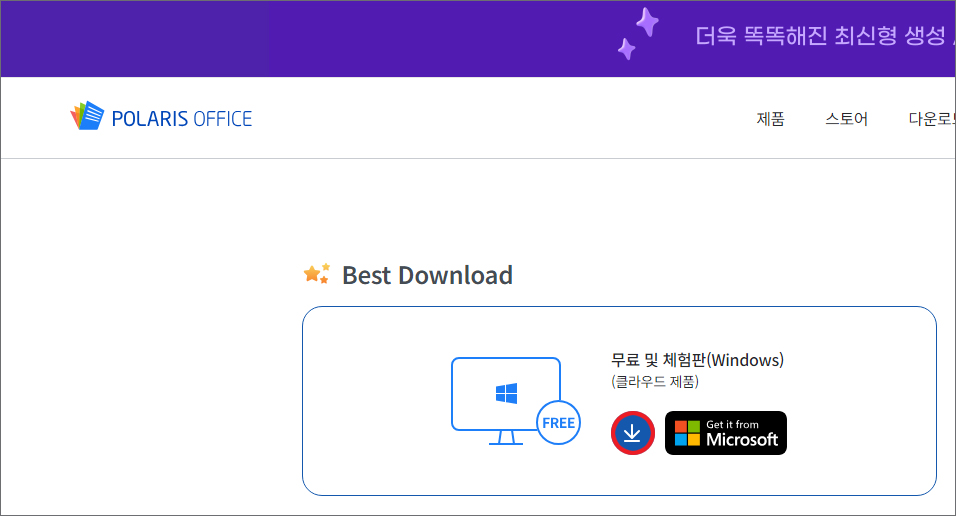
Task: Open the 제품 menu
Action: click(770, 118)
